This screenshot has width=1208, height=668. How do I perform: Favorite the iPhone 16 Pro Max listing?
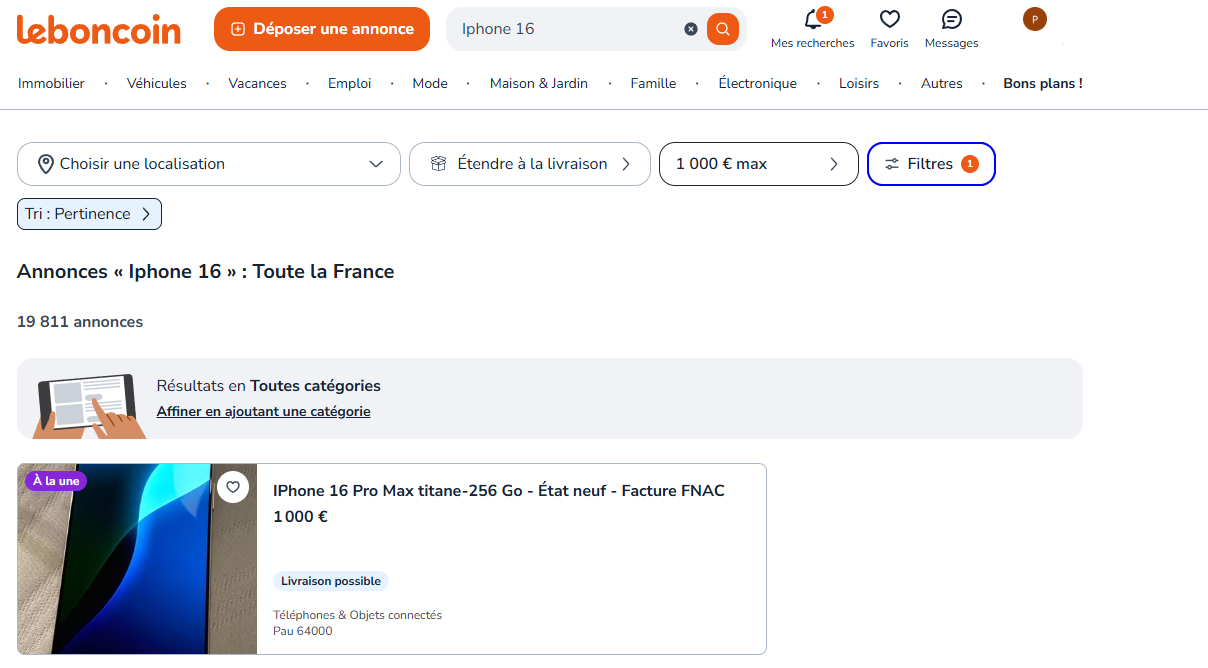pyautogui.click(x=233, y=487)
